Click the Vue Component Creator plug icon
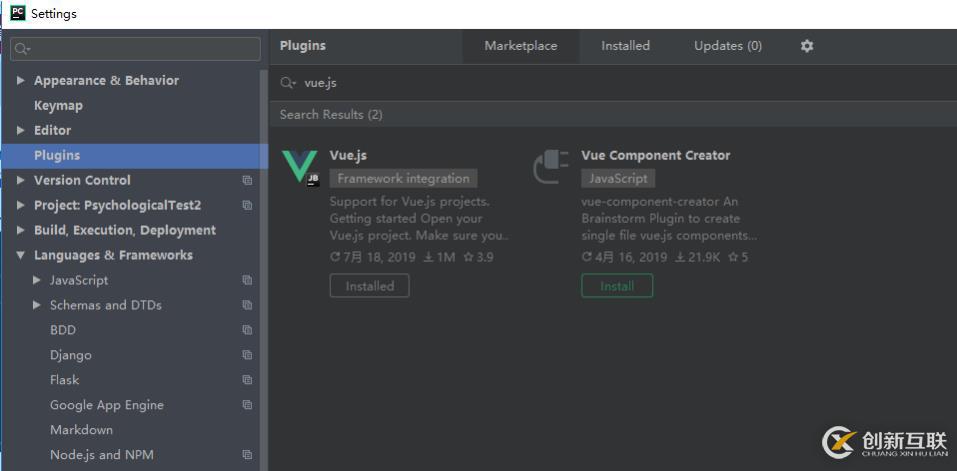Image resolution: width=957 pixels, height=471 pixels. click(551, 167)
